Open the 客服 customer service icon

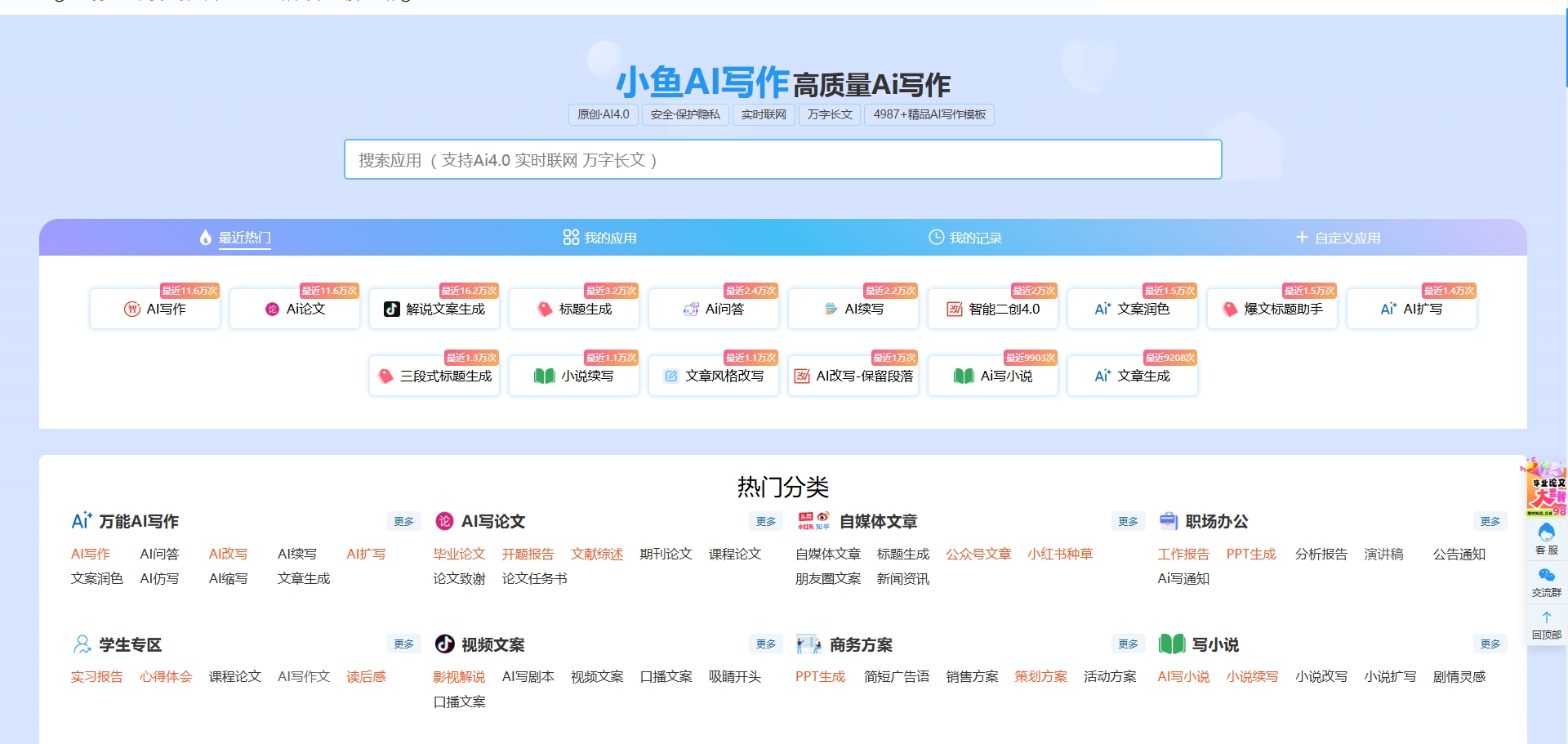[1546, 539]
